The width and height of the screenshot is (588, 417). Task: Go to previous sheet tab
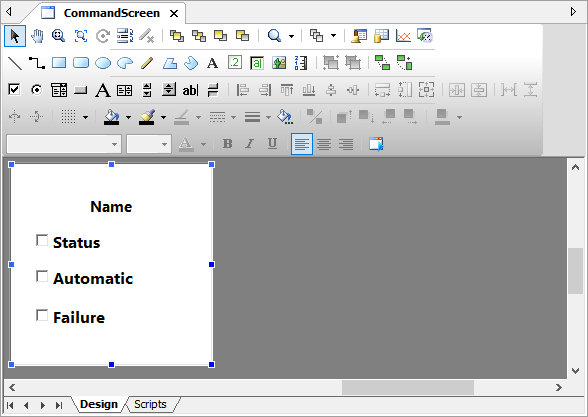(x=26, y=405)
